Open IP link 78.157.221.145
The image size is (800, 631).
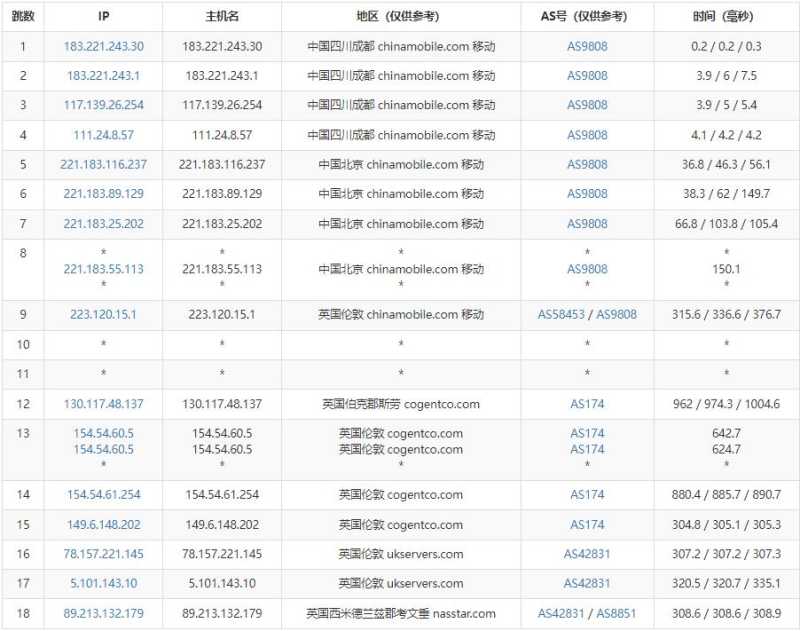pyautogui.click(x=104, y=554)
